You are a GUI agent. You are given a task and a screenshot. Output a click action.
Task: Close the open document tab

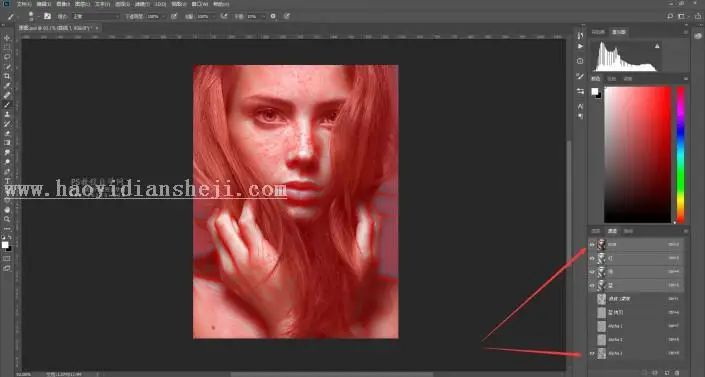point(97,28)
